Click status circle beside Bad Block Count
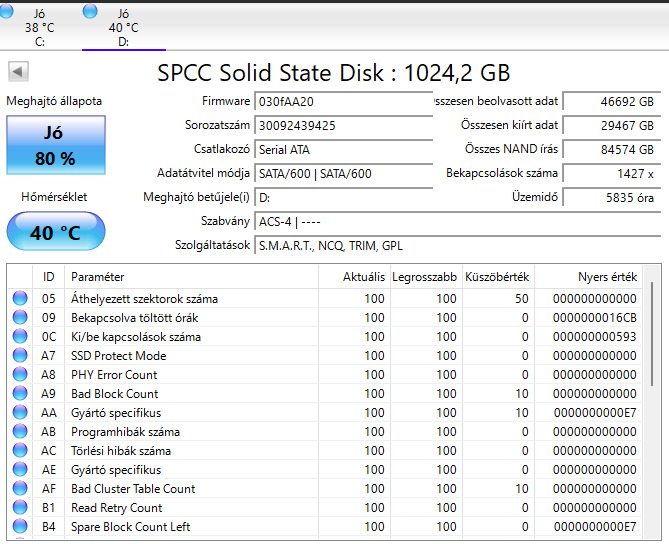 click(x=20, y=394)
